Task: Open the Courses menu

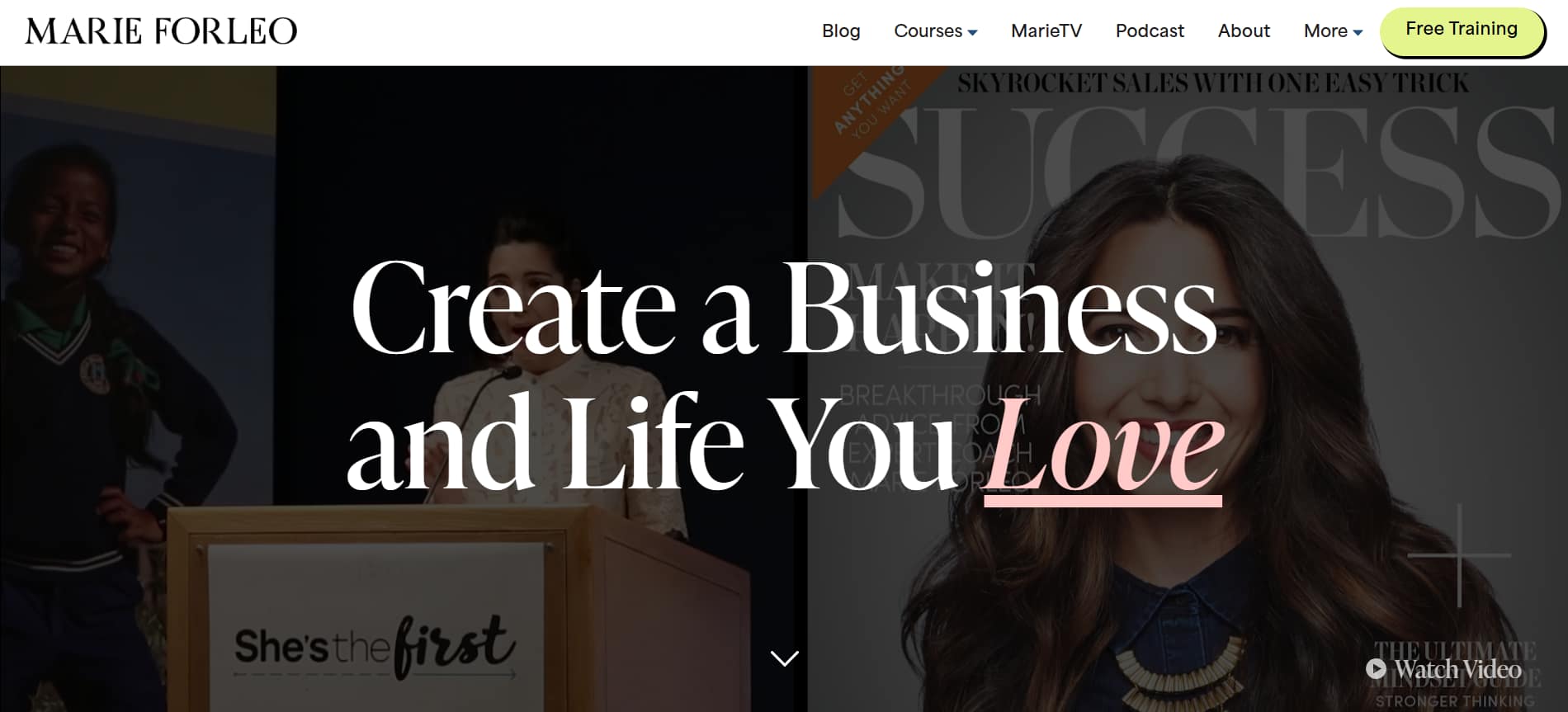Action: pos(928,31)
